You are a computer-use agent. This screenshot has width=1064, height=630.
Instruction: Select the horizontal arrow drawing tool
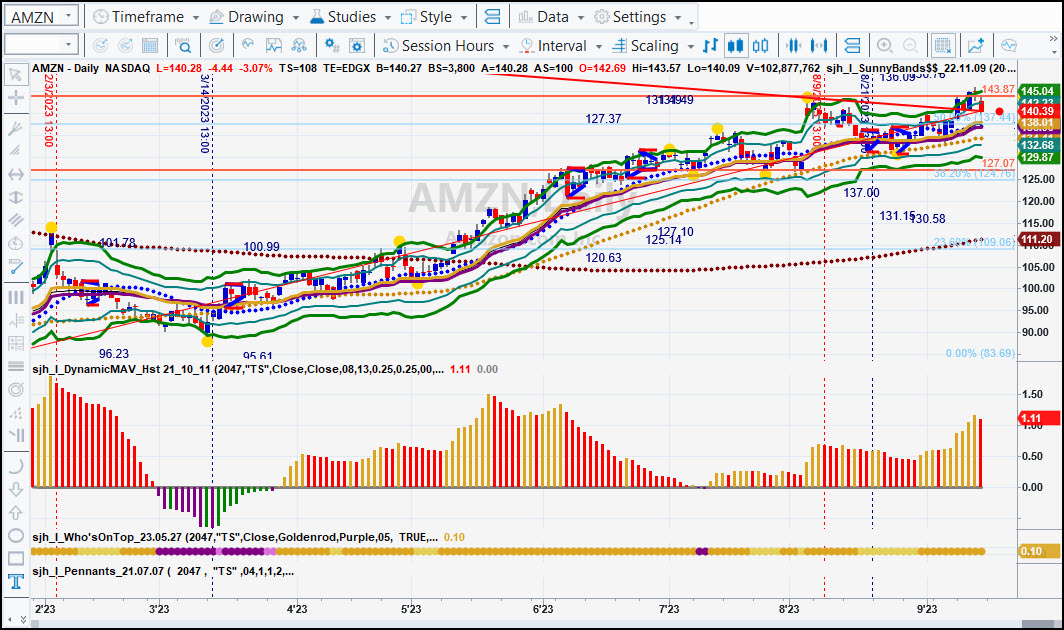[x=15, y=174]
